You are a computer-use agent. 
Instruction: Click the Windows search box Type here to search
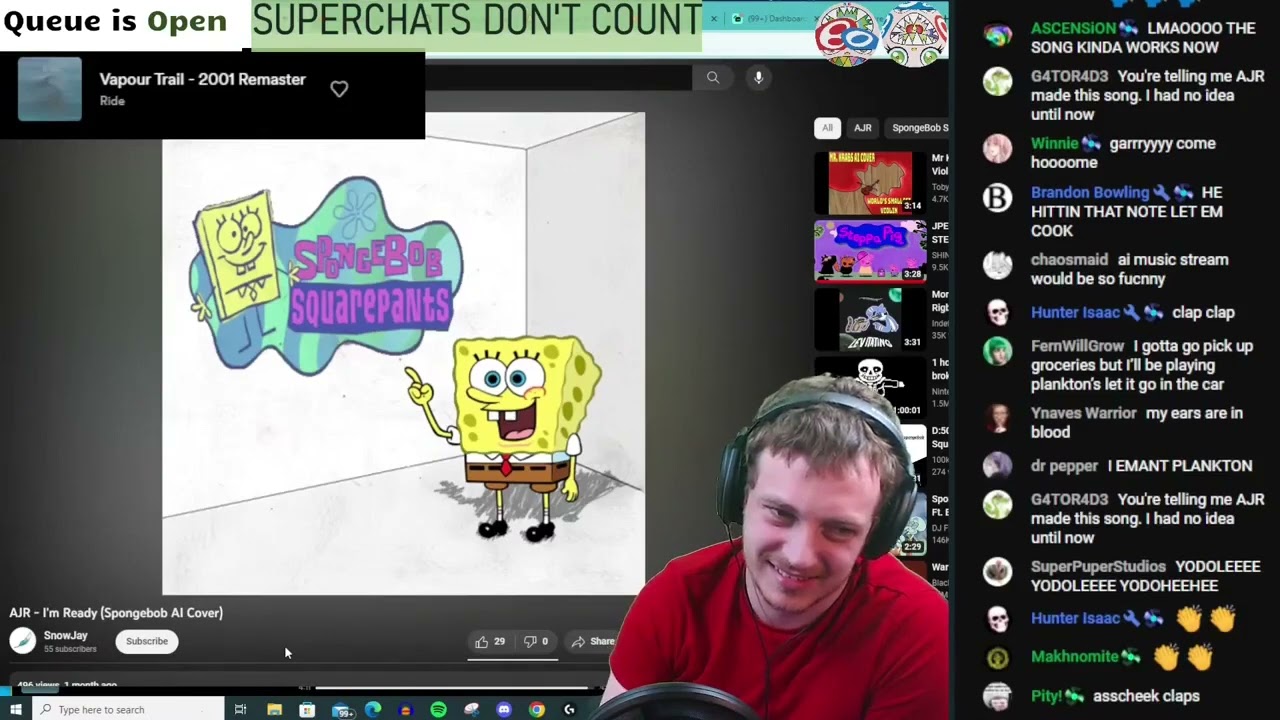click(x=130, y=709)
